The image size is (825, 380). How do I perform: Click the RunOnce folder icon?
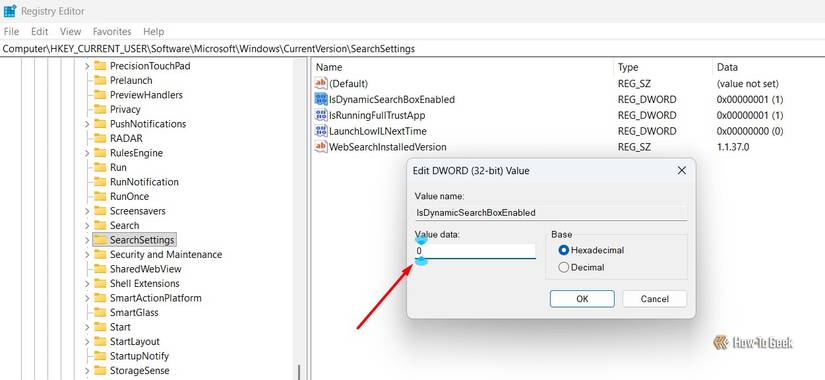(x=100, y=196)
